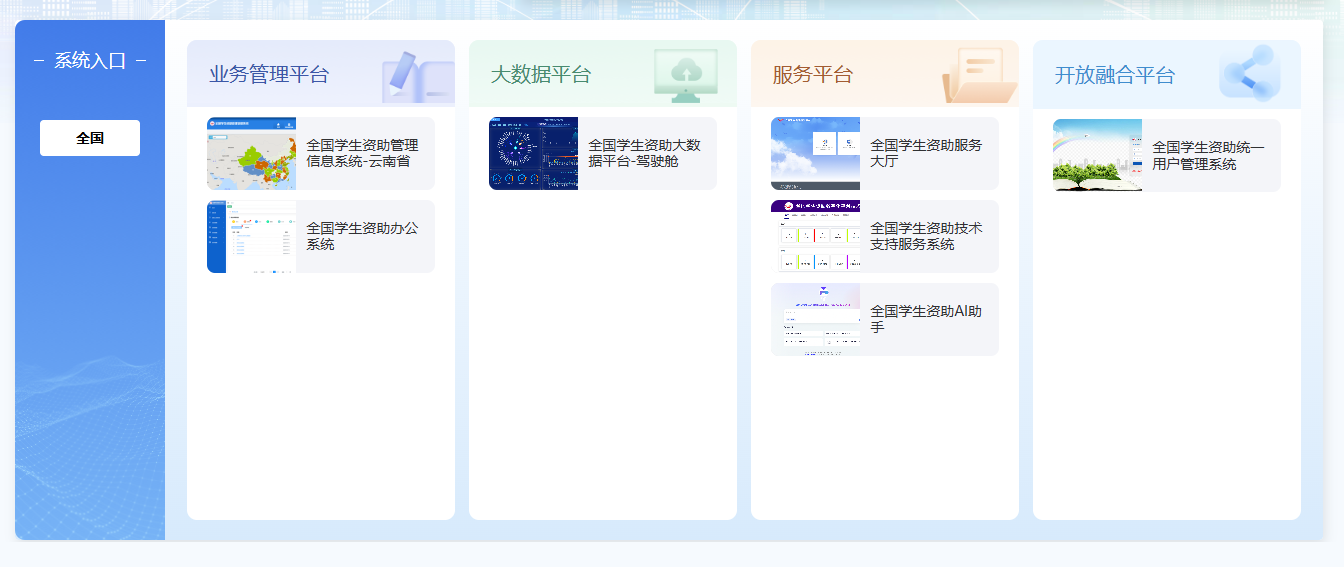This screenshot has width=1344, height=567.
Task: Open the 技术支持服务系统 thumbnail
Action: 815,236
